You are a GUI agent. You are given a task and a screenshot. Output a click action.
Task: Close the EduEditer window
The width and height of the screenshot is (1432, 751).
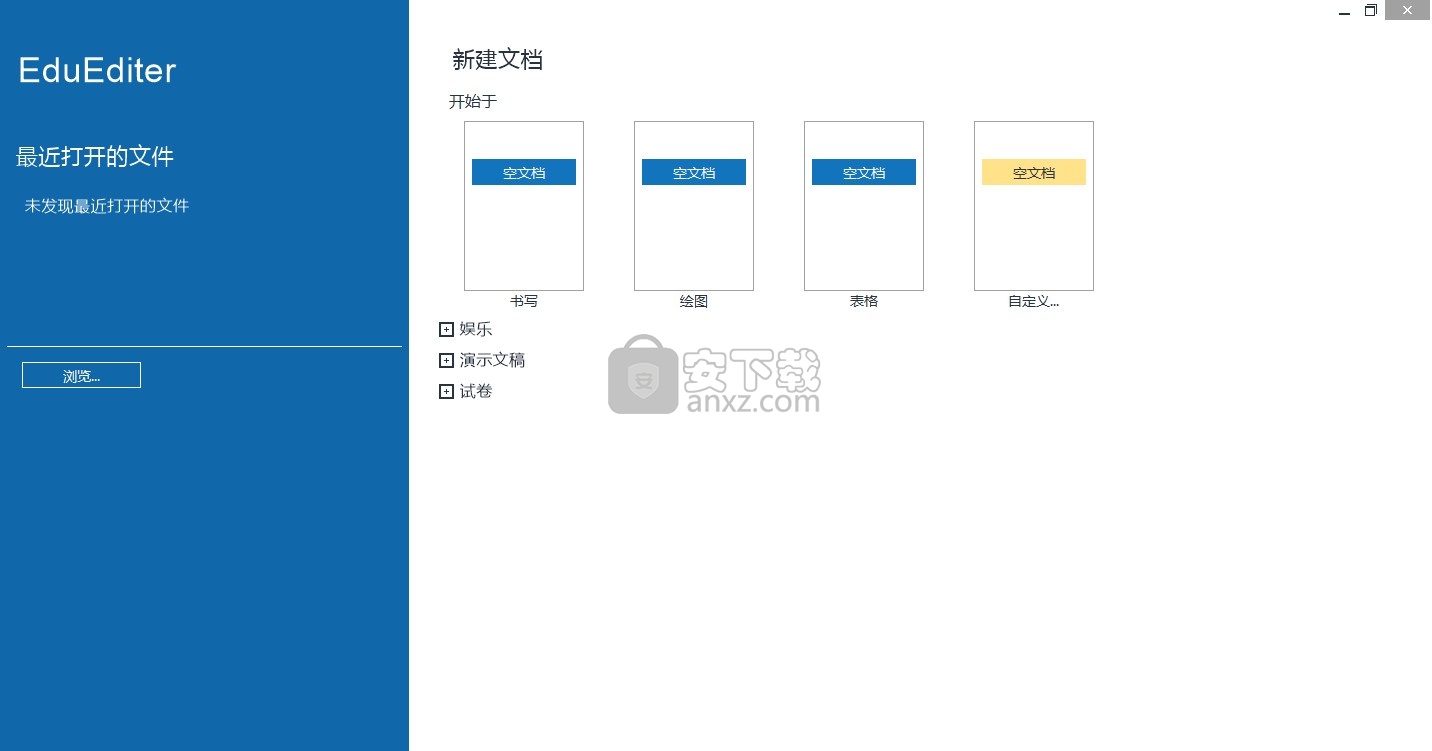pyautogui.click(x=1407, y=10)
